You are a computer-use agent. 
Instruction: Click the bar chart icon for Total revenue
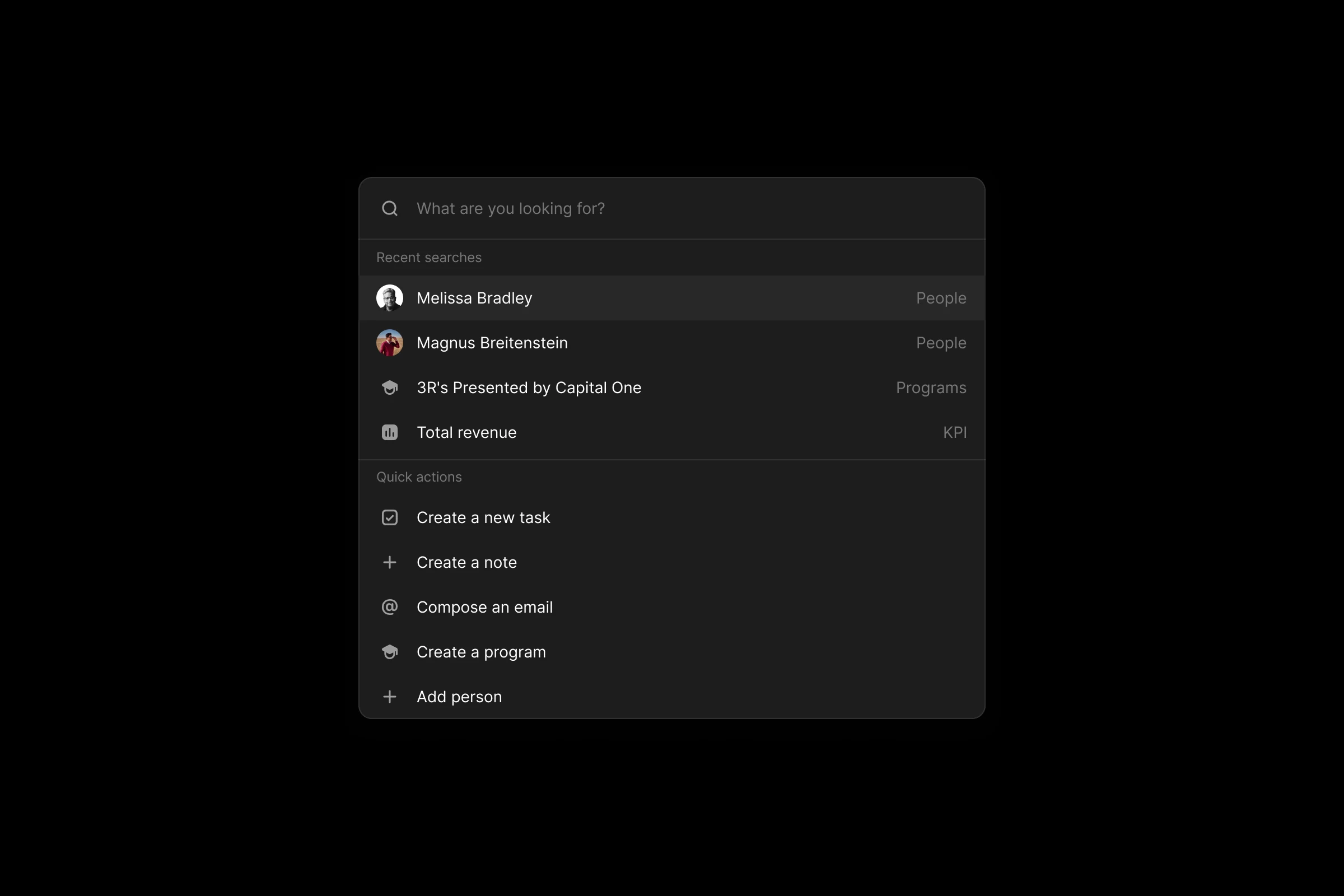coord(390,432)
